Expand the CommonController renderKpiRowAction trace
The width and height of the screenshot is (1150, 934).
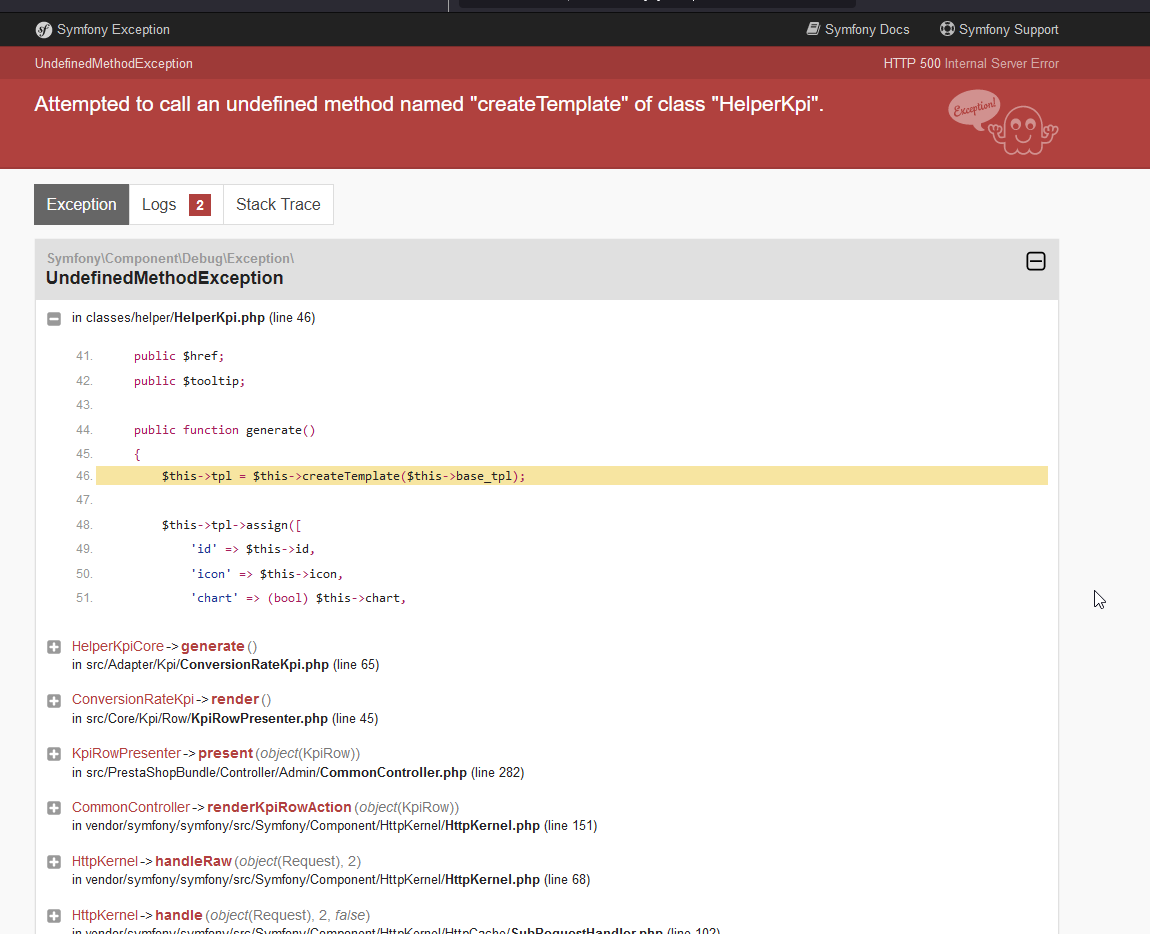pyautogui.click(x=54, y=808)
